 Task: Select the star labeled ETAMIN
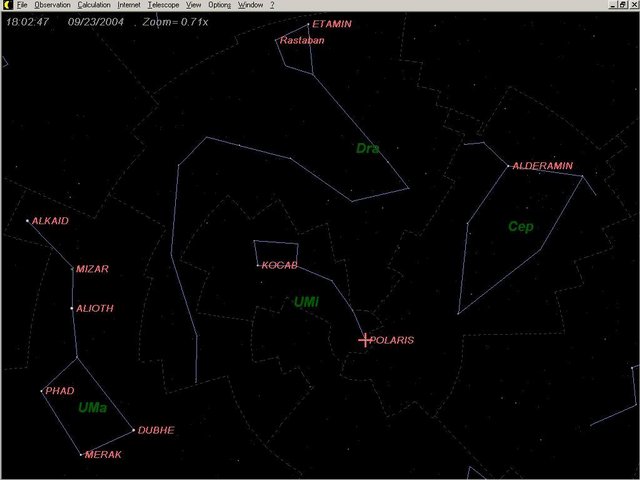(x=308, y=25)
